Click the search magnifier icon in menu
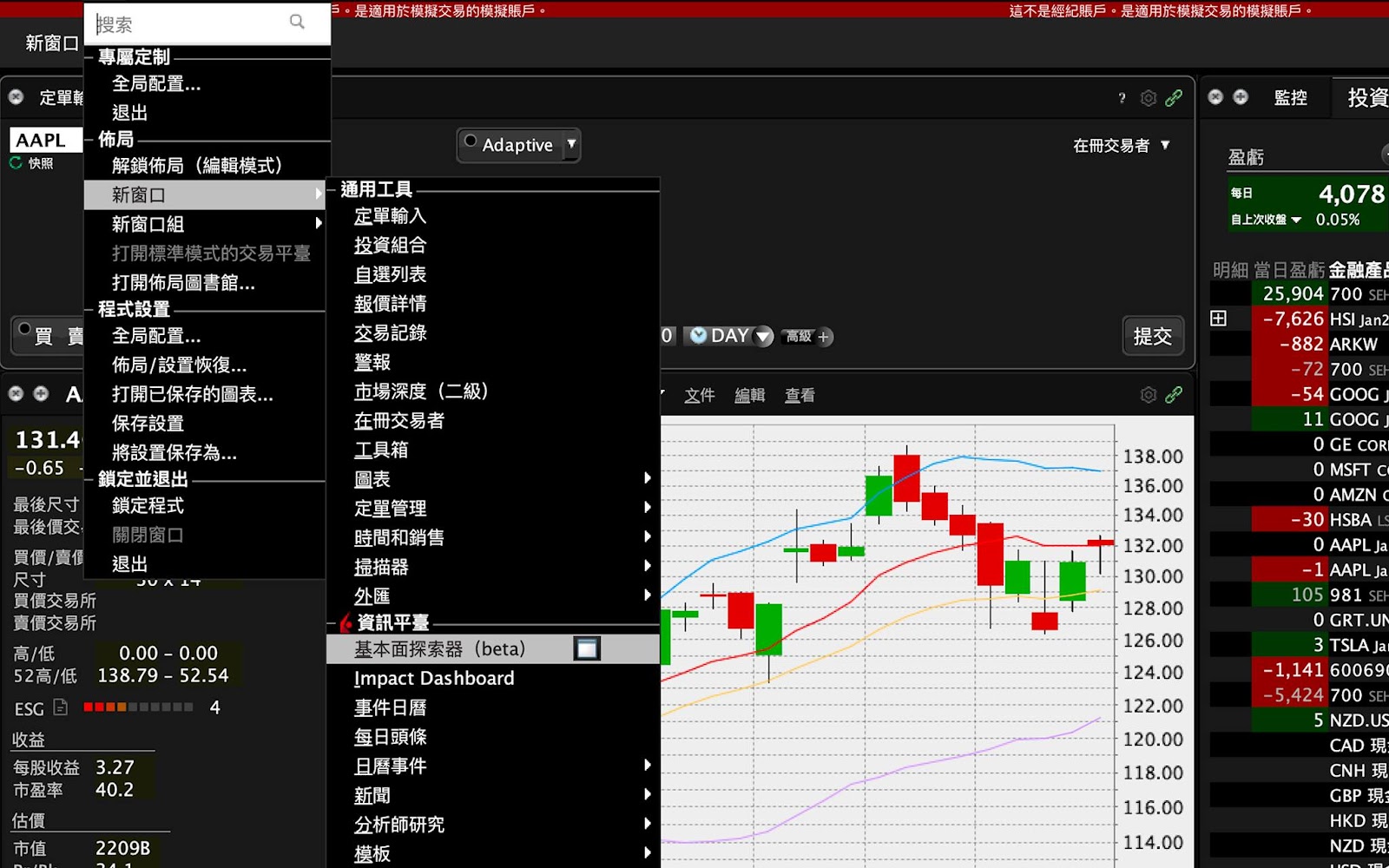The height and width of the screenshot is (868, 1389). coord(297,22)
